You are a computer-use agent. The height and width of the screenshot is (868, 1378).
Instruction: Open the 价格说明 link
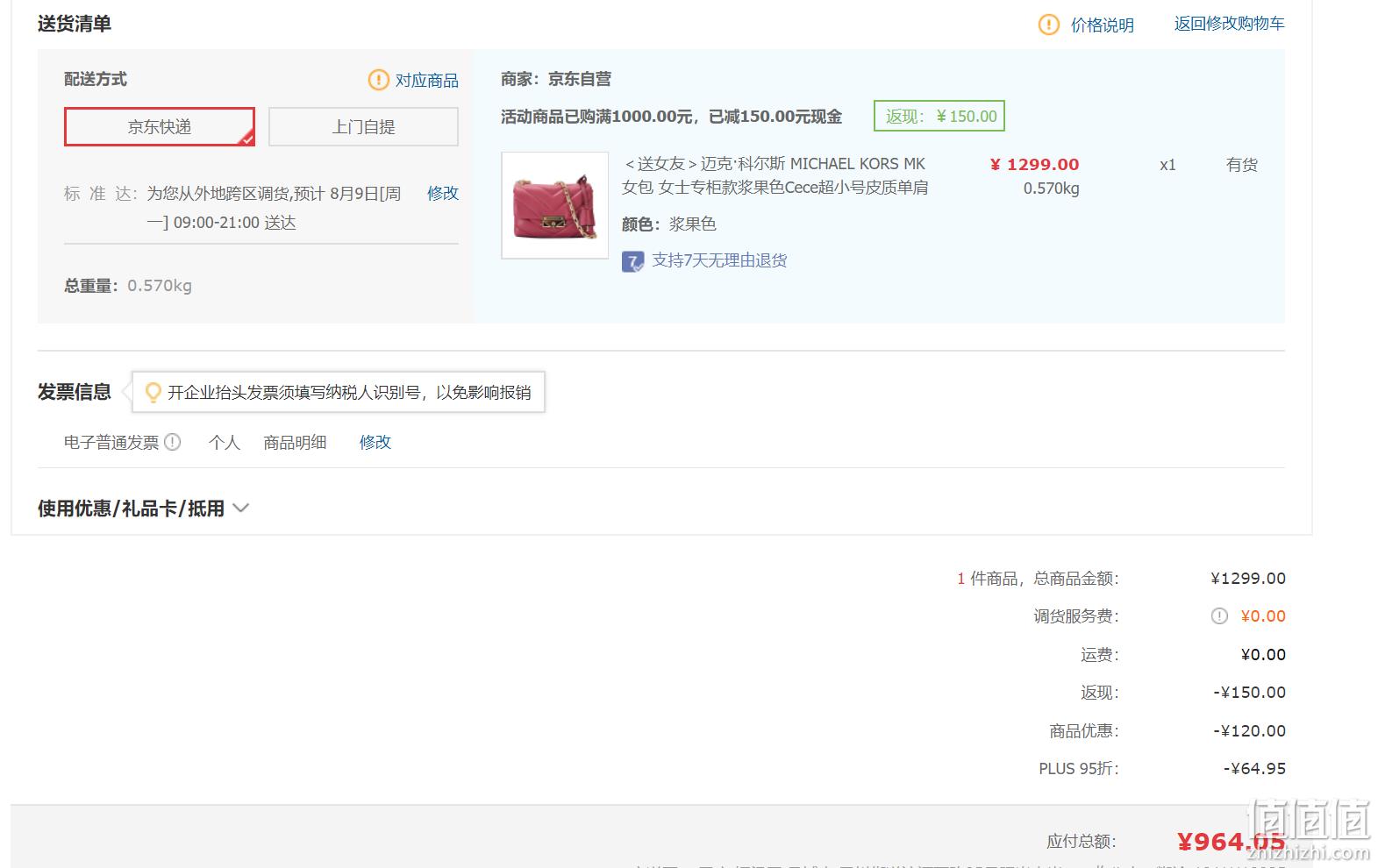(1102, 25)
